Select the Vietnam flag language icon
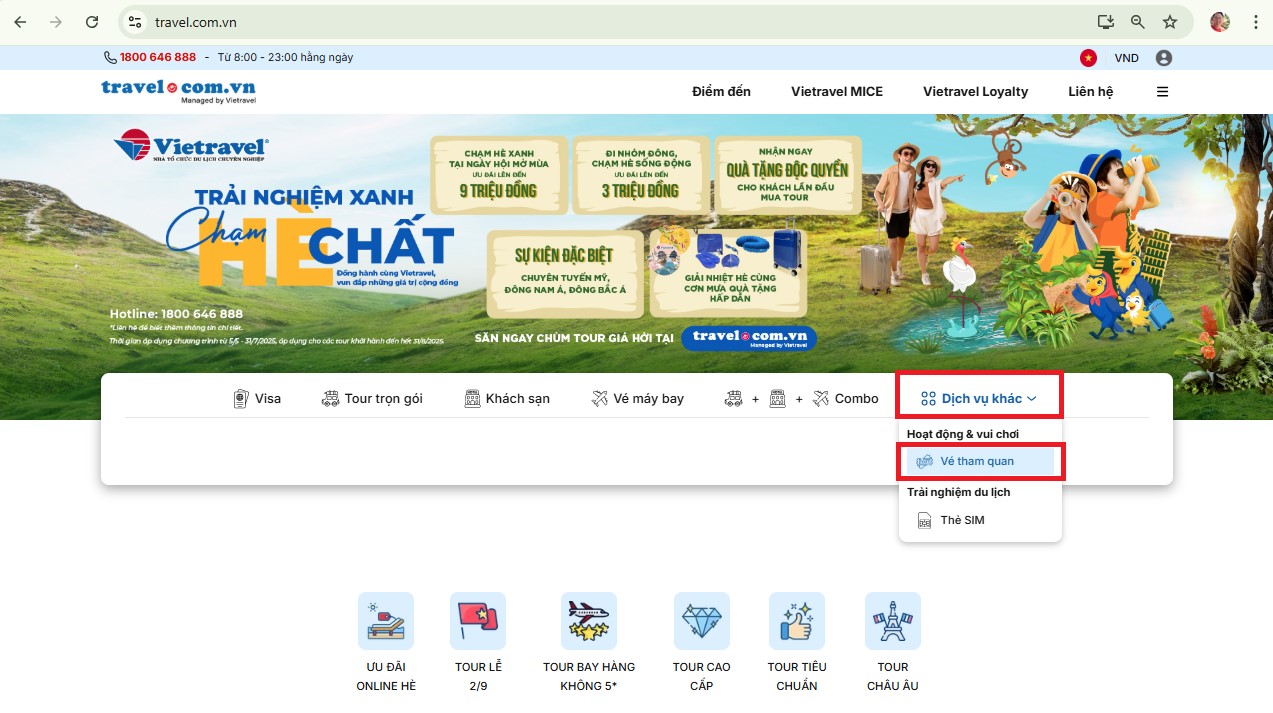Image resolution: width=1273 pixels, height=713 pixels. [x=1087, y=58]
